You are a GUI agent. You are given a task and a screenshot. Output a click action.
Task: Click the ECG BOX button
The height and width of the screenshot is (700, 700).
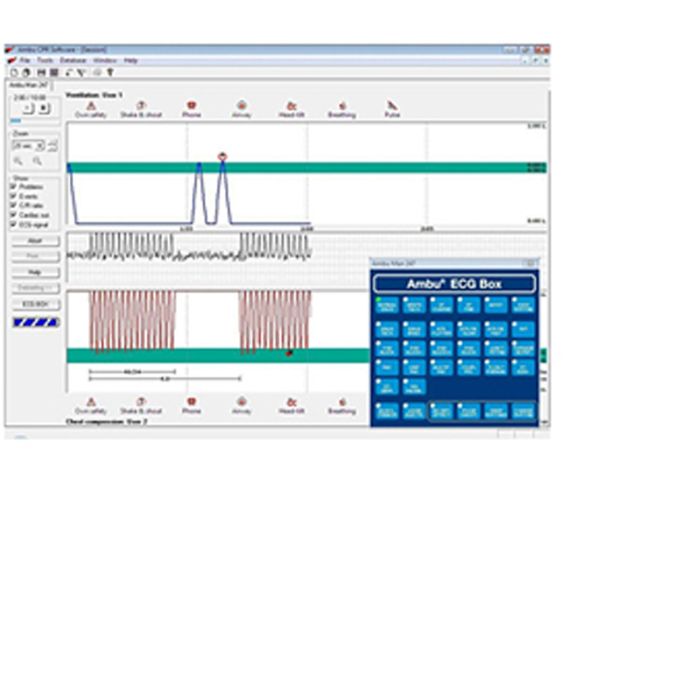click(x=35, y=304)
